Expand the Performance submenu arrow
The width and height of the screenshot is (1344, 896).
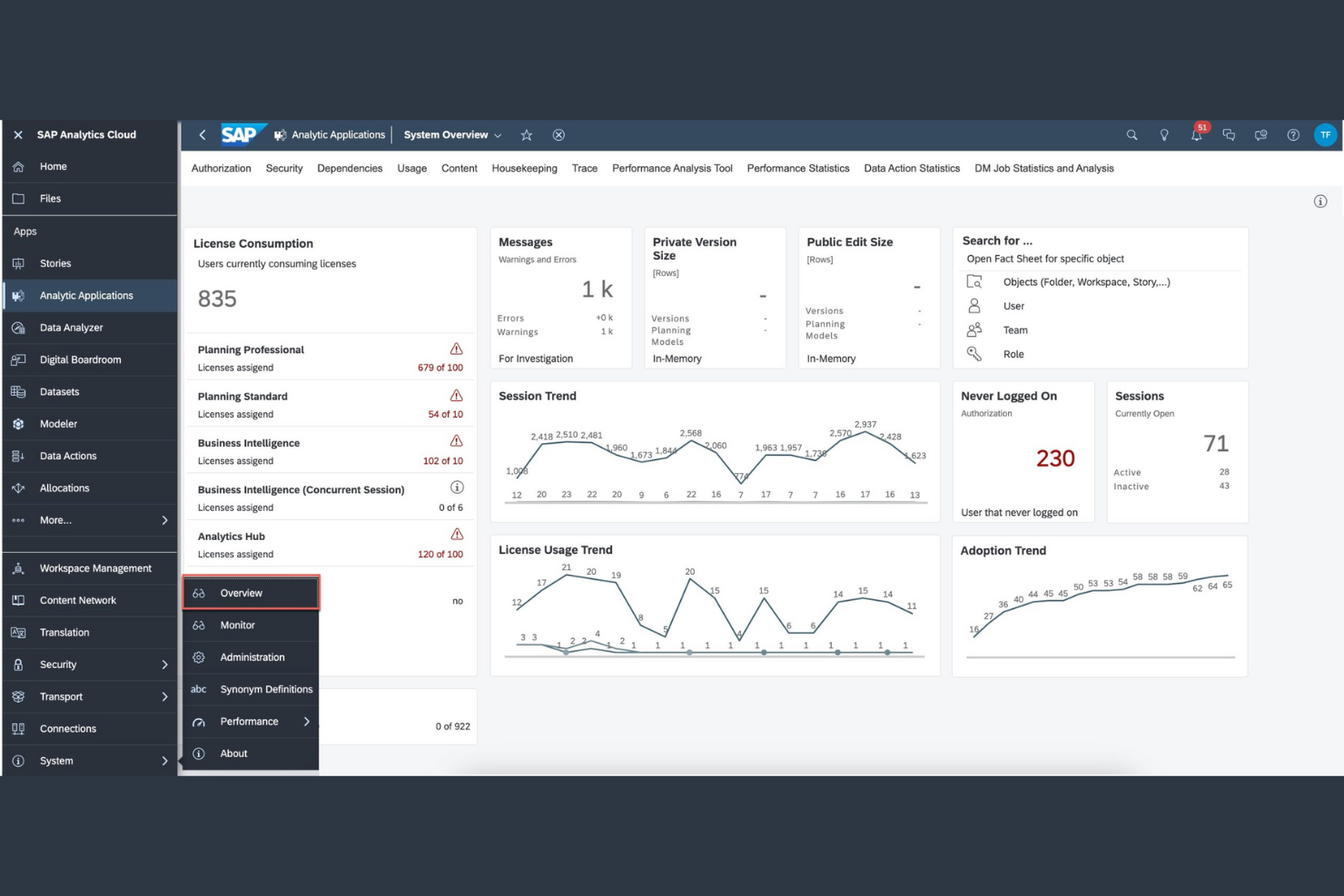307,722
